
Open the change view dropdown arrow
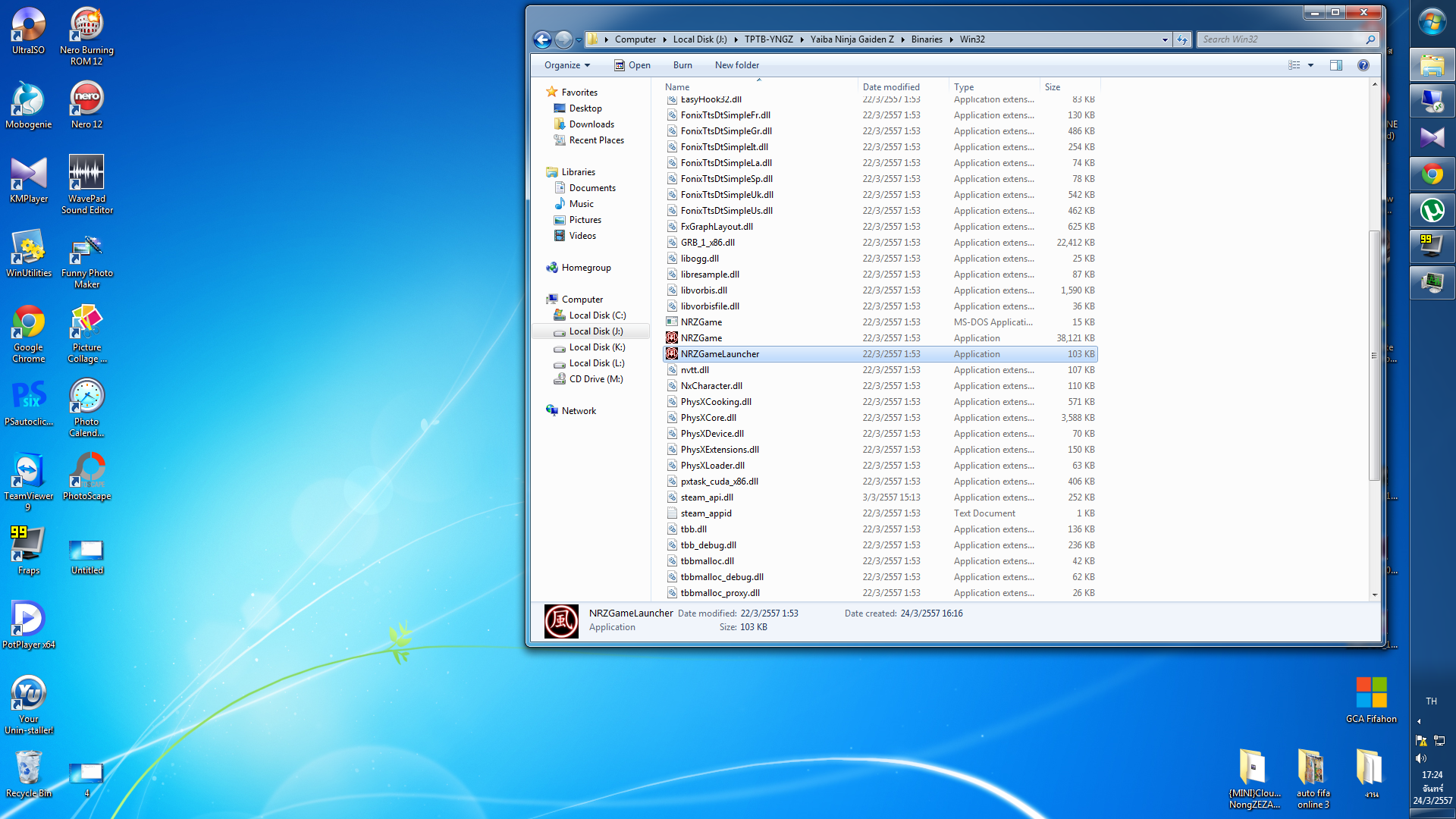(1310, 65)
